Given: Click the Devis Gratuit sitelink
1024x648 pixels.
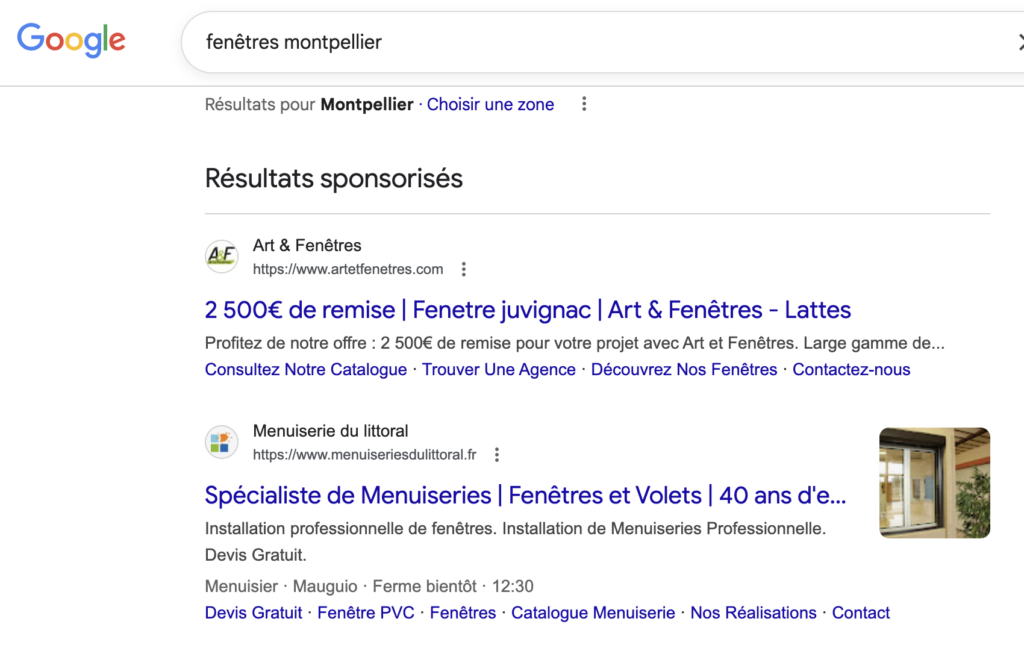Looking at the screenshot, I should coord(253,612).
